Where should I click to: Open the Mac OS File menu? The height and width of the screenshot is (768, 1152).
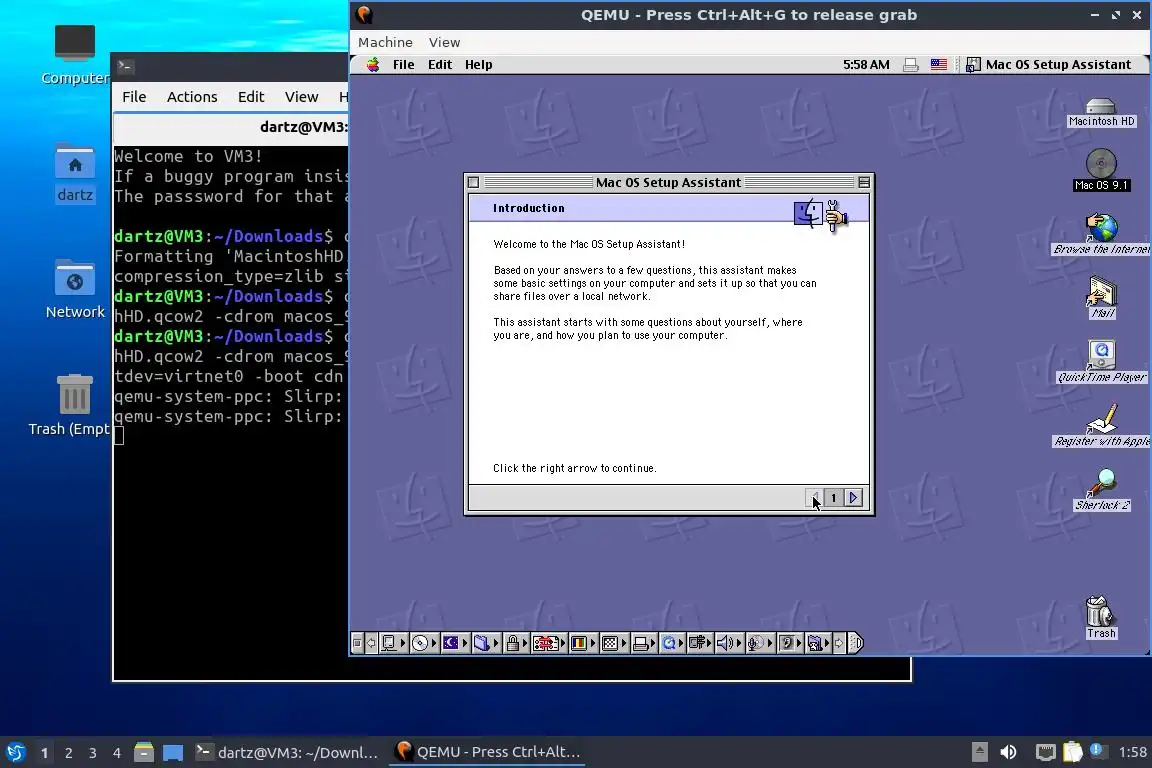[403, 65]
